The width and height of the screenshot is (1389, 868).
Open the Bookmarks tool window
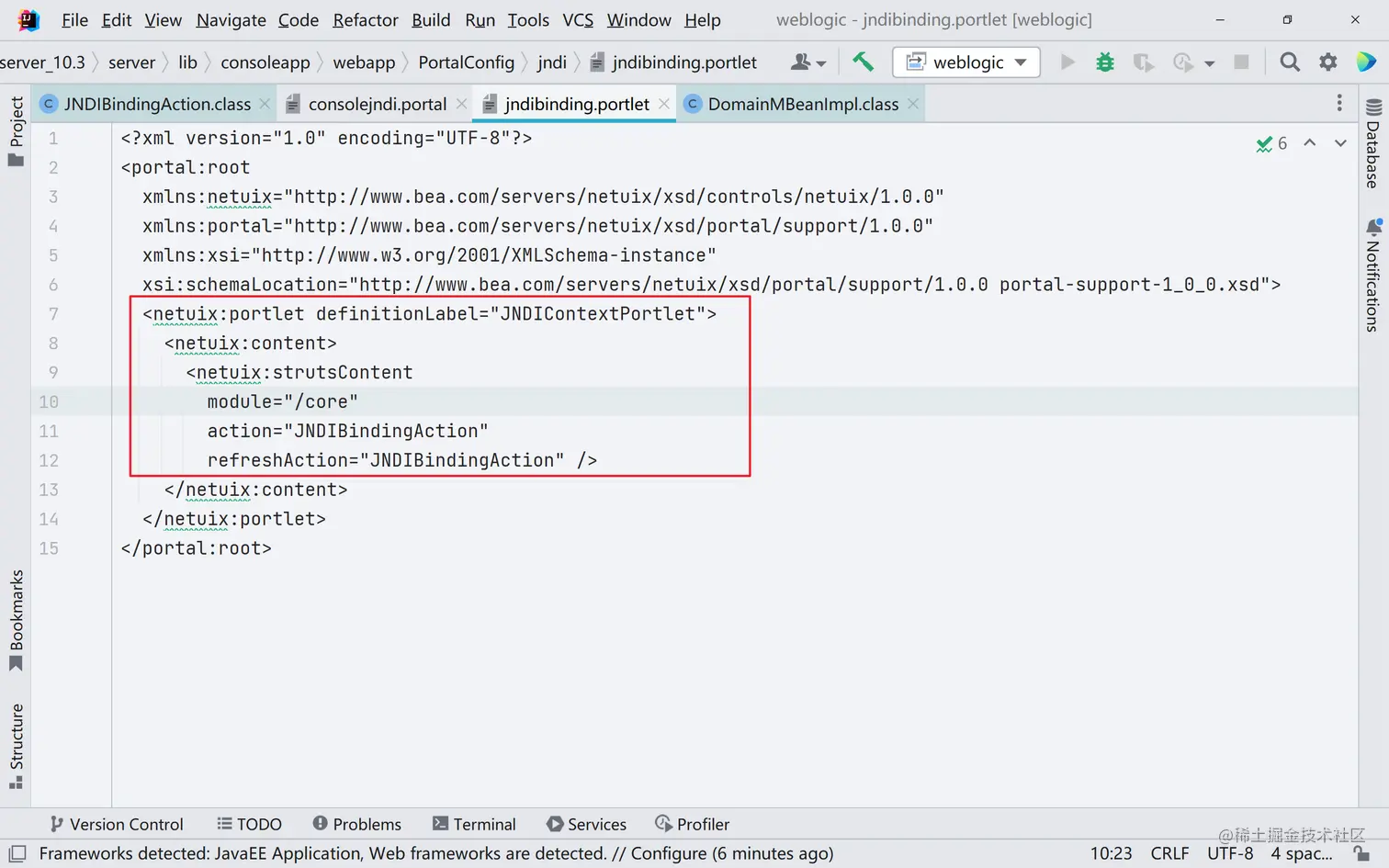(x=16, y=621)
